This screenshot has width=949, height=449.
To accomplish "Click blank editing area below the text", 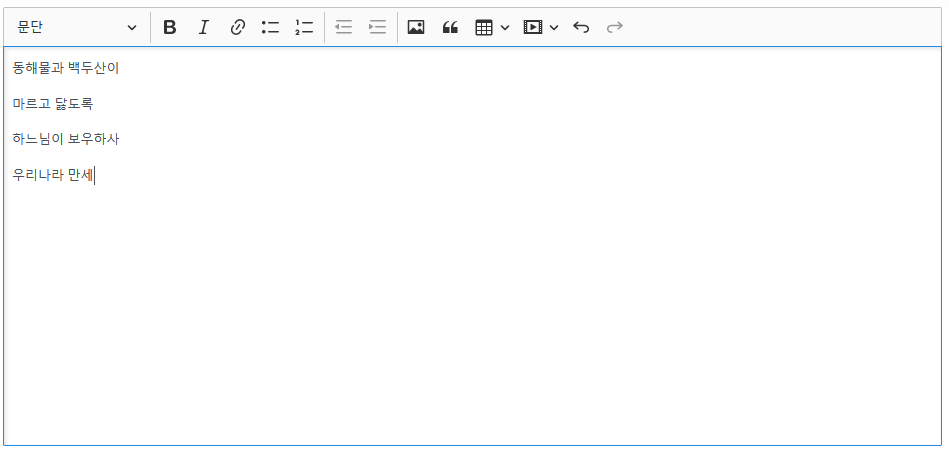I will (x=472, y=315).
